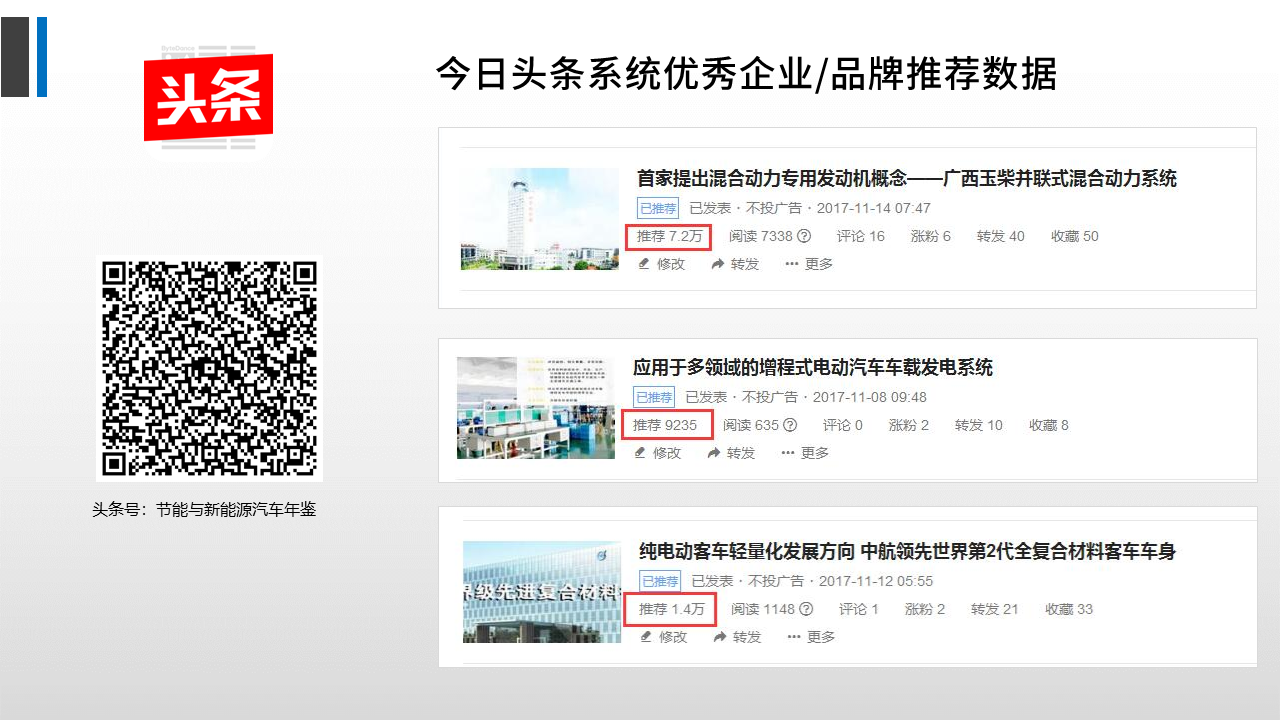The width and height of the screenshot is (1280, 720).
Task: Click 转发 40 count
Action: (x=1001, y=236)
